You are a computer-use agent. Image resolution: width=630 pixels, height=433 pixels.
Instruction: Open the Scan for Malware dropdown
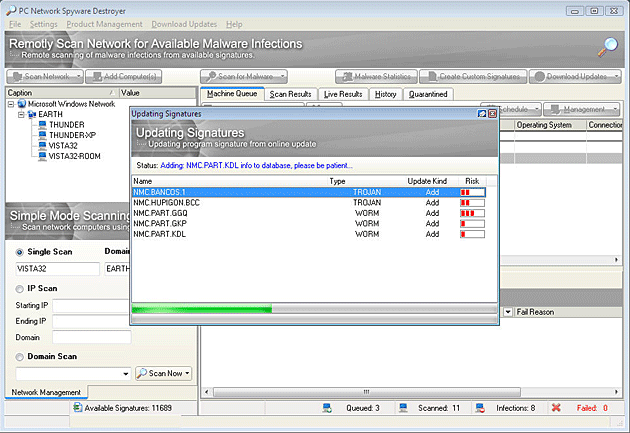coord(282,76)
